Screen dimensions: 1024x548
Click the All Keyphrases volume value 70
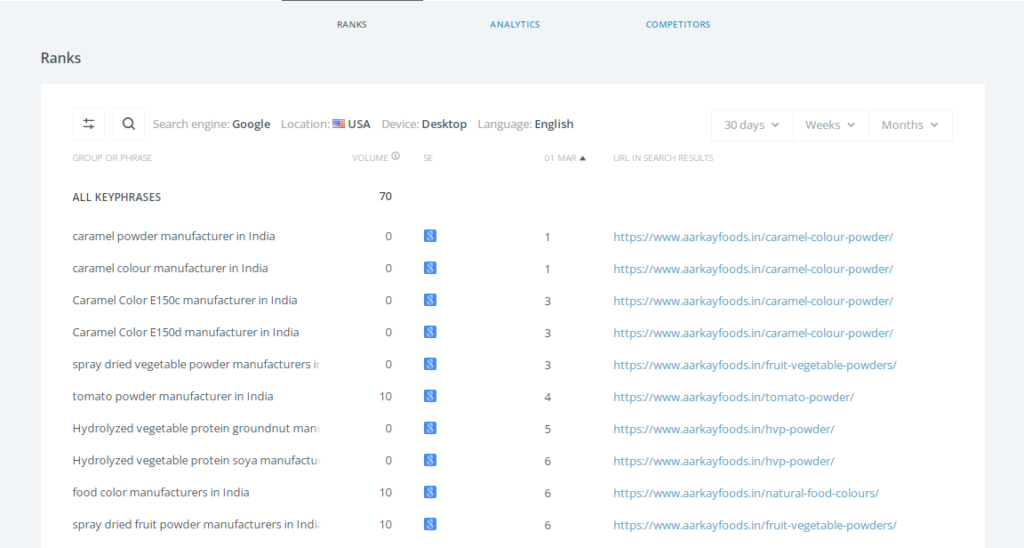385,197
